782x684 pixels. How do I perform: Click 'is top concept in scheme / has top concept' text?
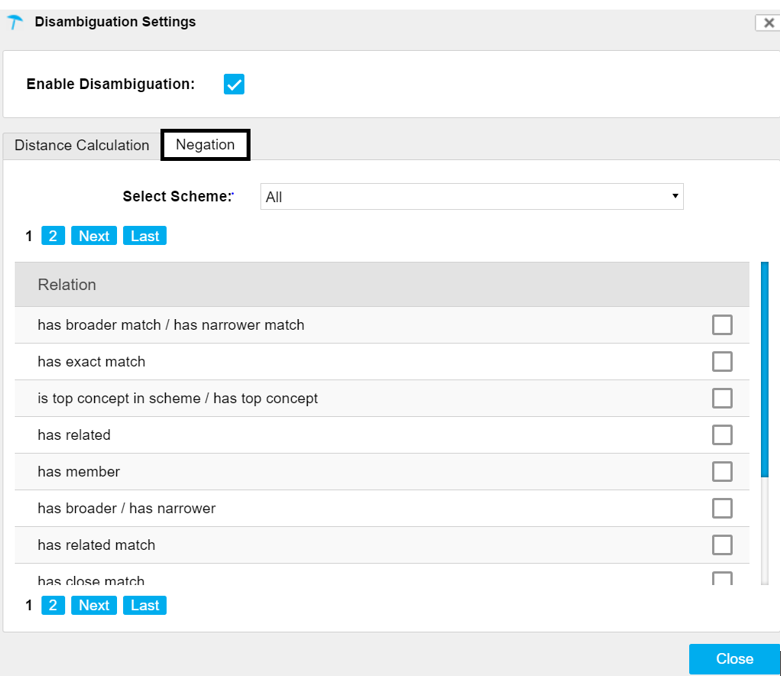pos(178,398)
